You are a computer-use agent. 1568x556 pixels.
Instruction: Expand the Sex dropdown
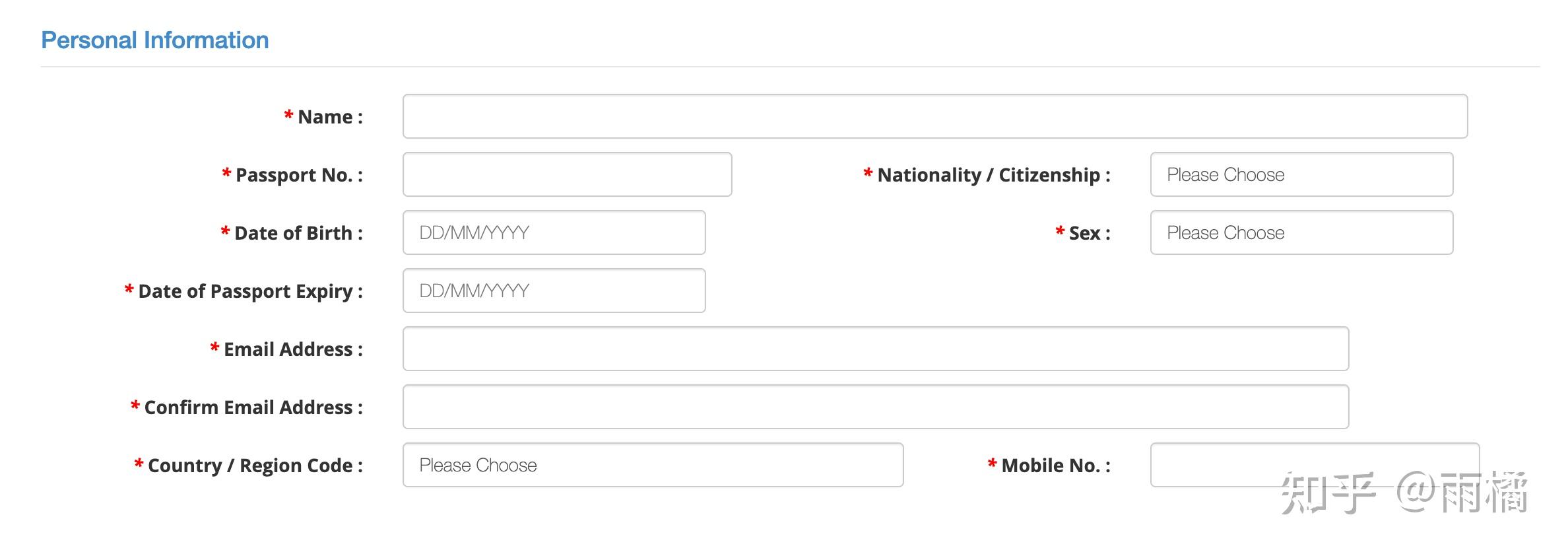point(1301,232)
